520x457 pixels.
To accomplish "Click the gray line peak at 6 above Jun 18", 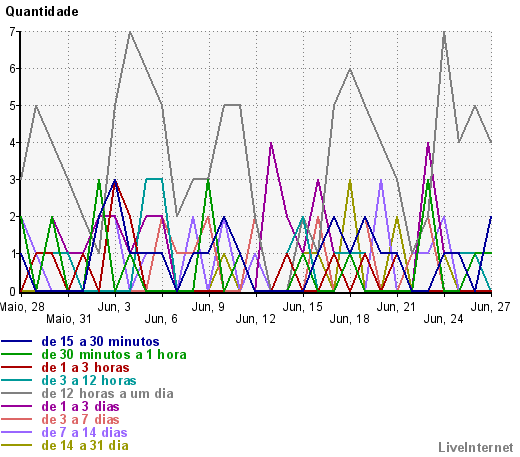I will [350, 69].
